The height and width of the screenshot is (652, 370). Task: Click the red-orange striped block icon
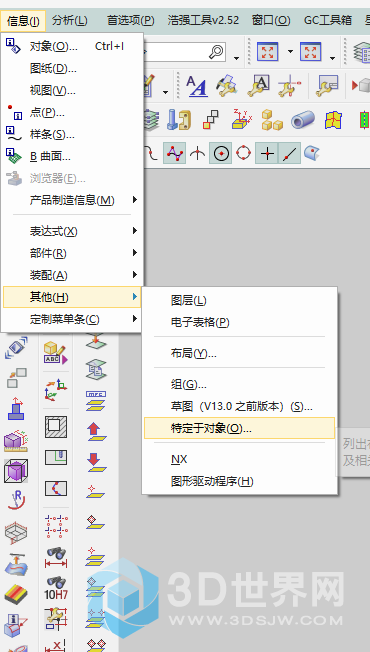16,595
